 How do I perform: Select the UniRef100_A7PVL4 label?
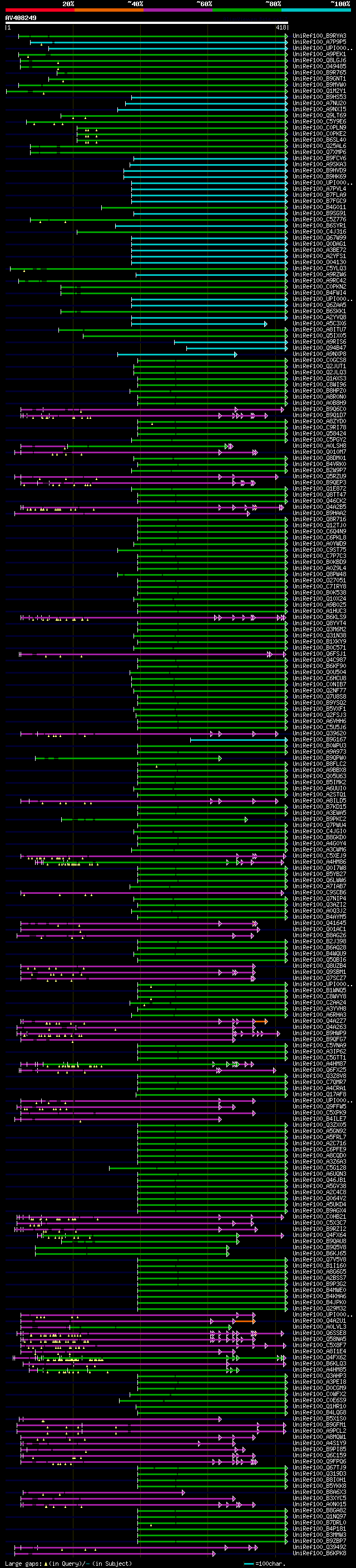[319, 189]
